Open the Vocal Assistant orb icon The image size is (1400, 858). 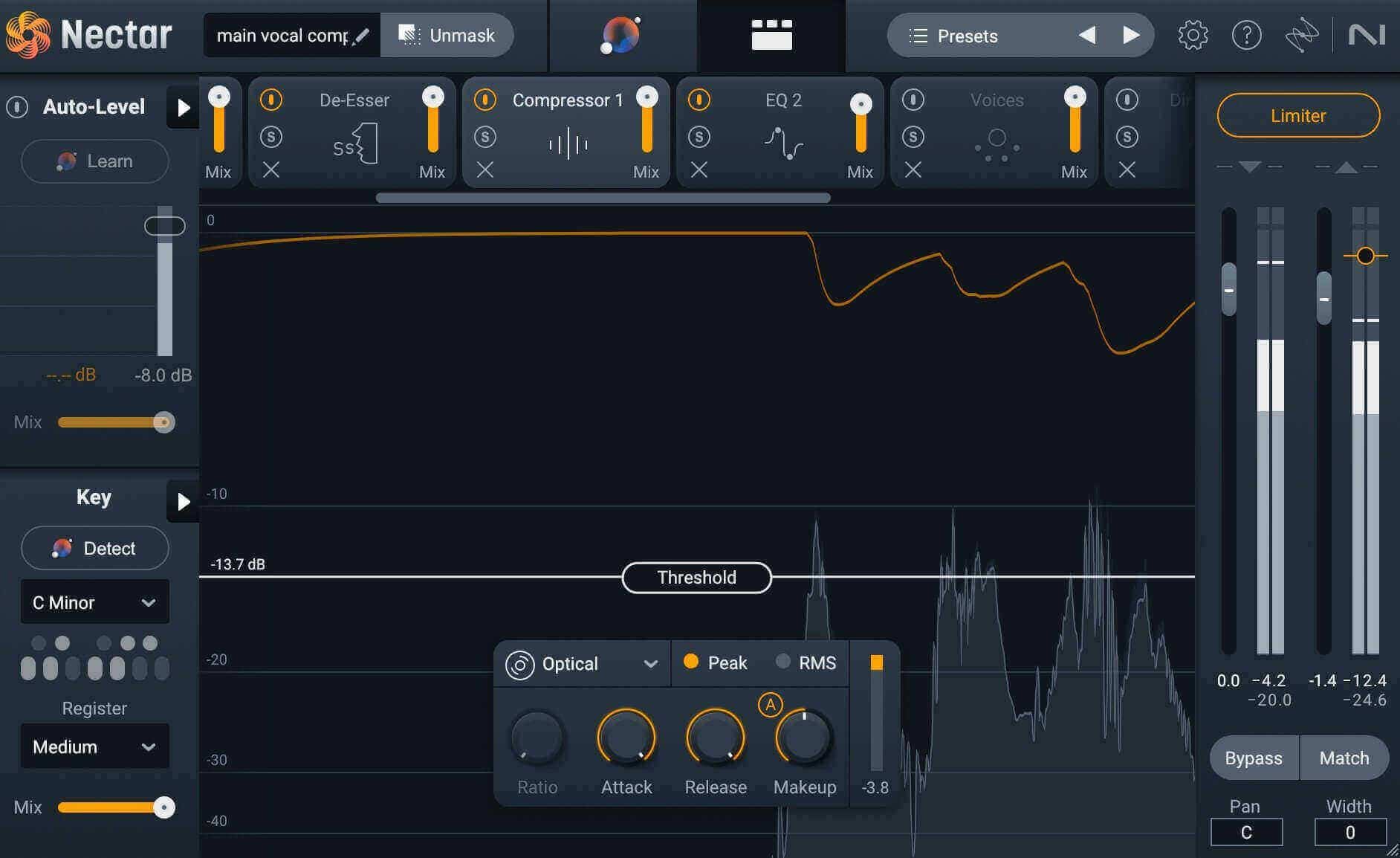(x=621, y=35)
